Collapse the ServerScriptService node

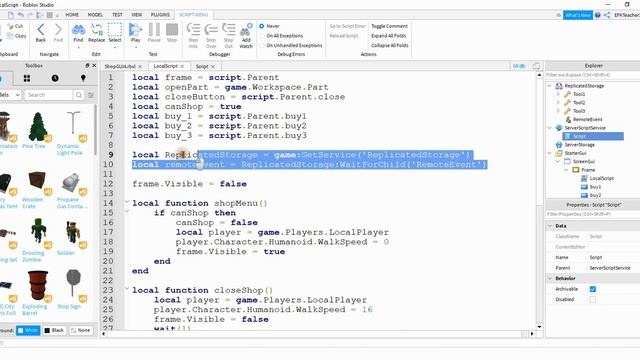tap(550, 128)
